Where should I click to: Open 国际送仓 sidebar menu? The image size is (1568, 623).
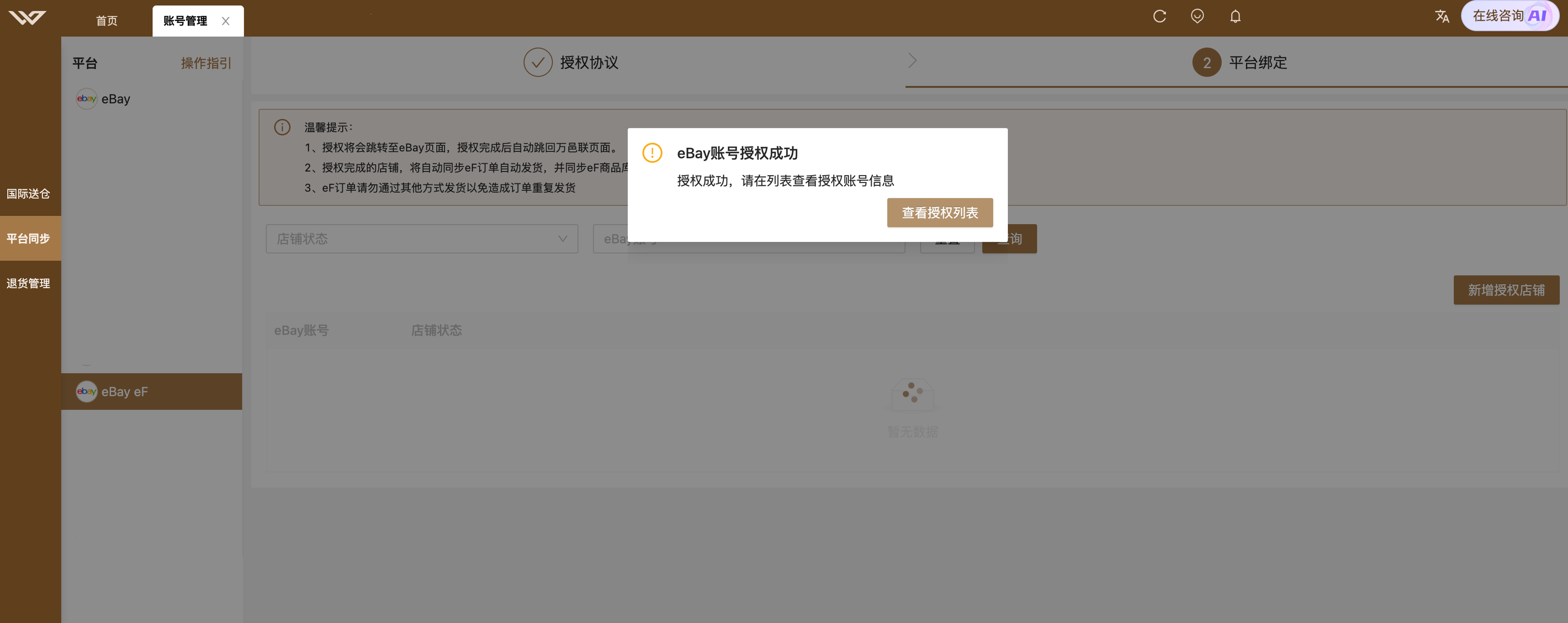click(28, 194)
